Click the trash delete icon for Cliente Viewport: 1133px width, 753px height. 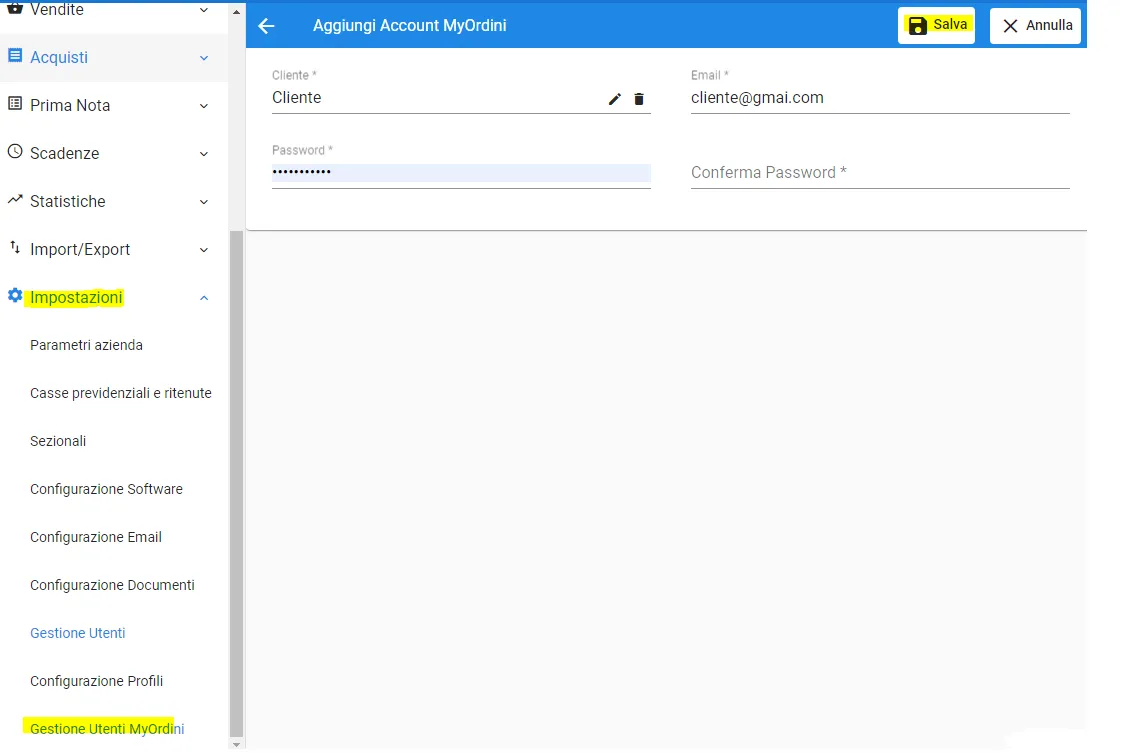click(639, 99)
